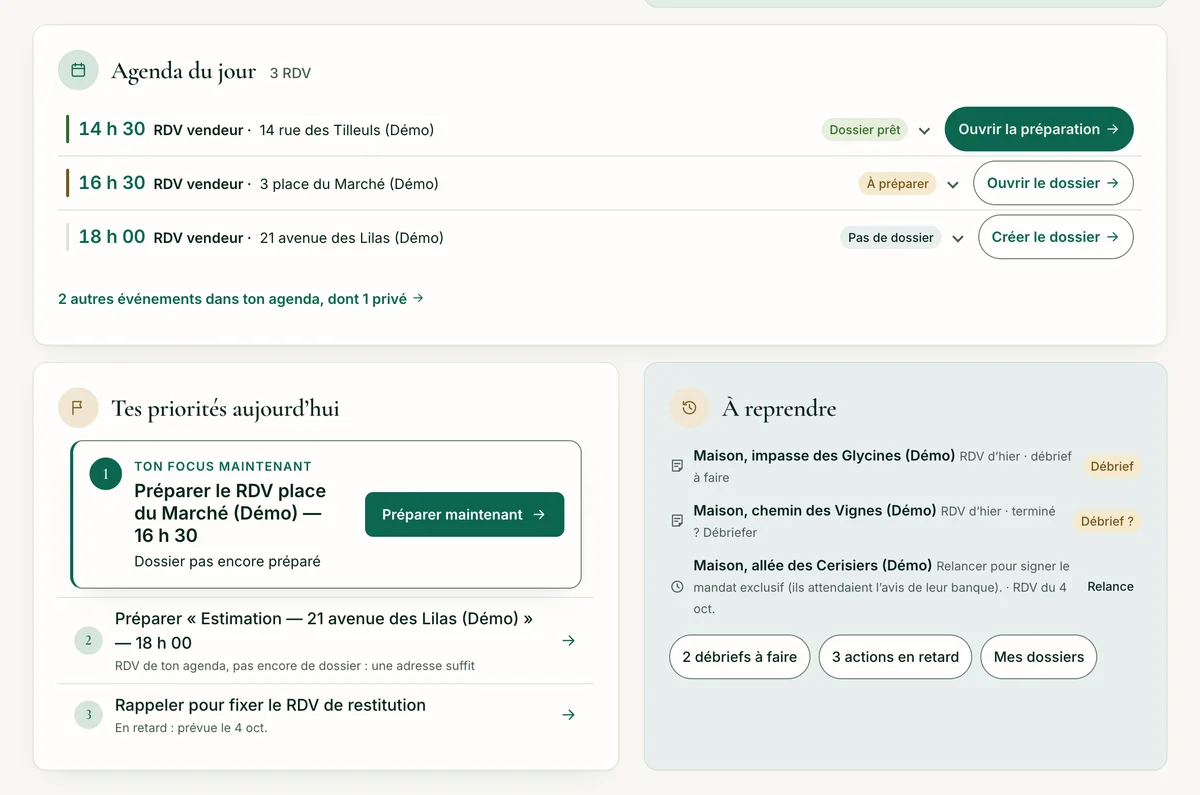Click the Rappeler pour fixer le RDV de restitution text
This screenshot has width=1200, height=795.
point(270,705)
